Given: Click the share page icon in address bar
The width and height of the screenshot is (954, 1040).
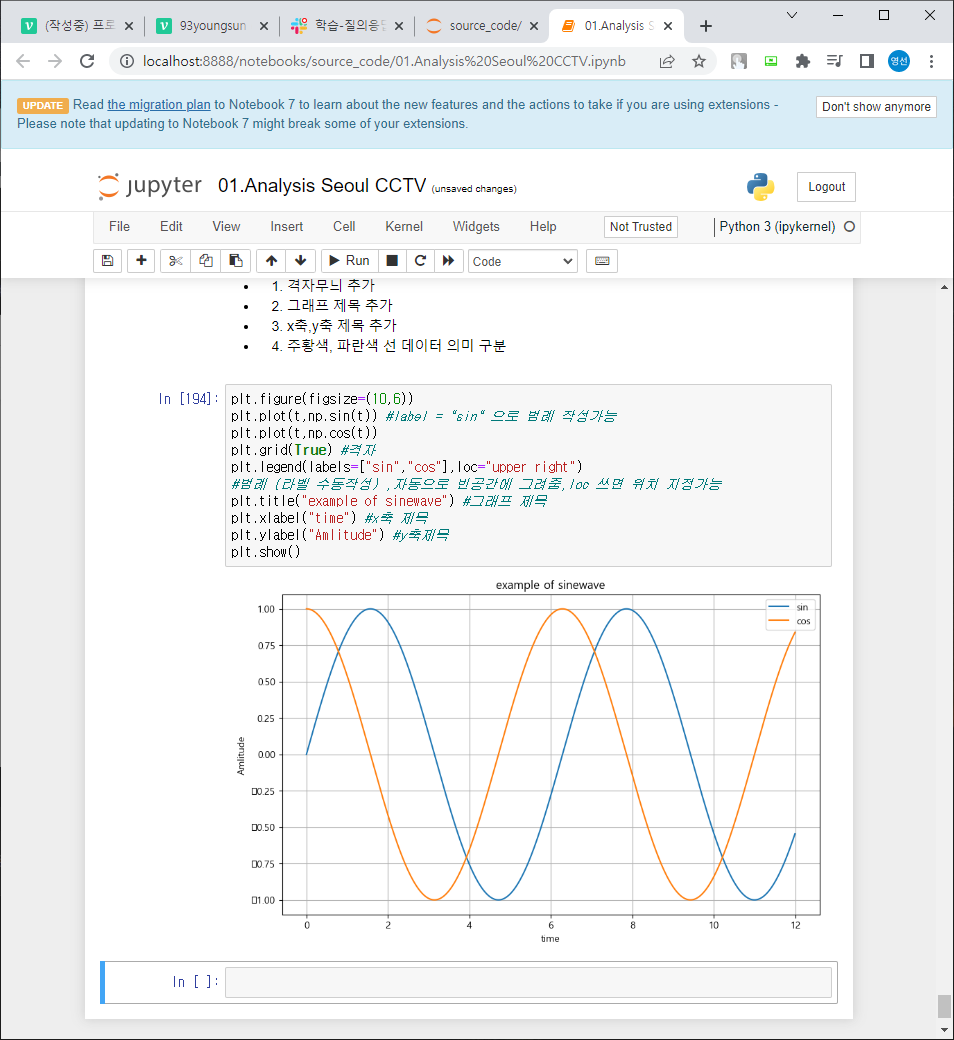Looking at the screenshot, I should (667, 62).
